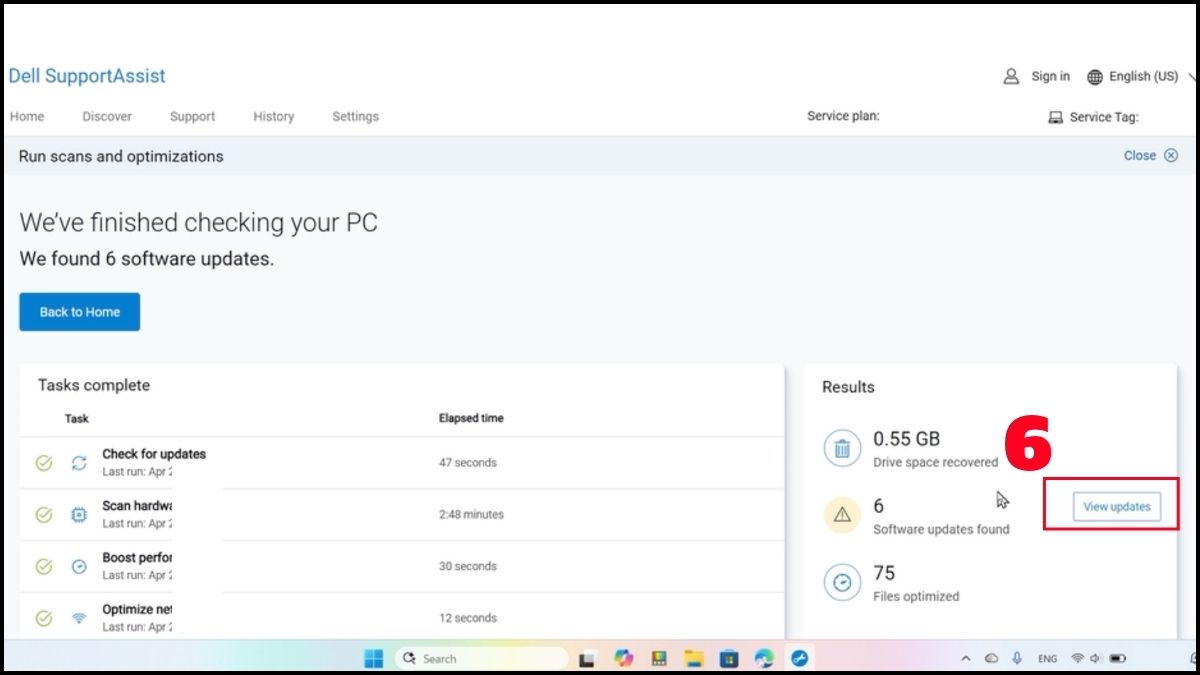The height and width of the screenshot is (675, 1200).
Task: Click the 'Files optimized' label
Action: click(916, 597)
